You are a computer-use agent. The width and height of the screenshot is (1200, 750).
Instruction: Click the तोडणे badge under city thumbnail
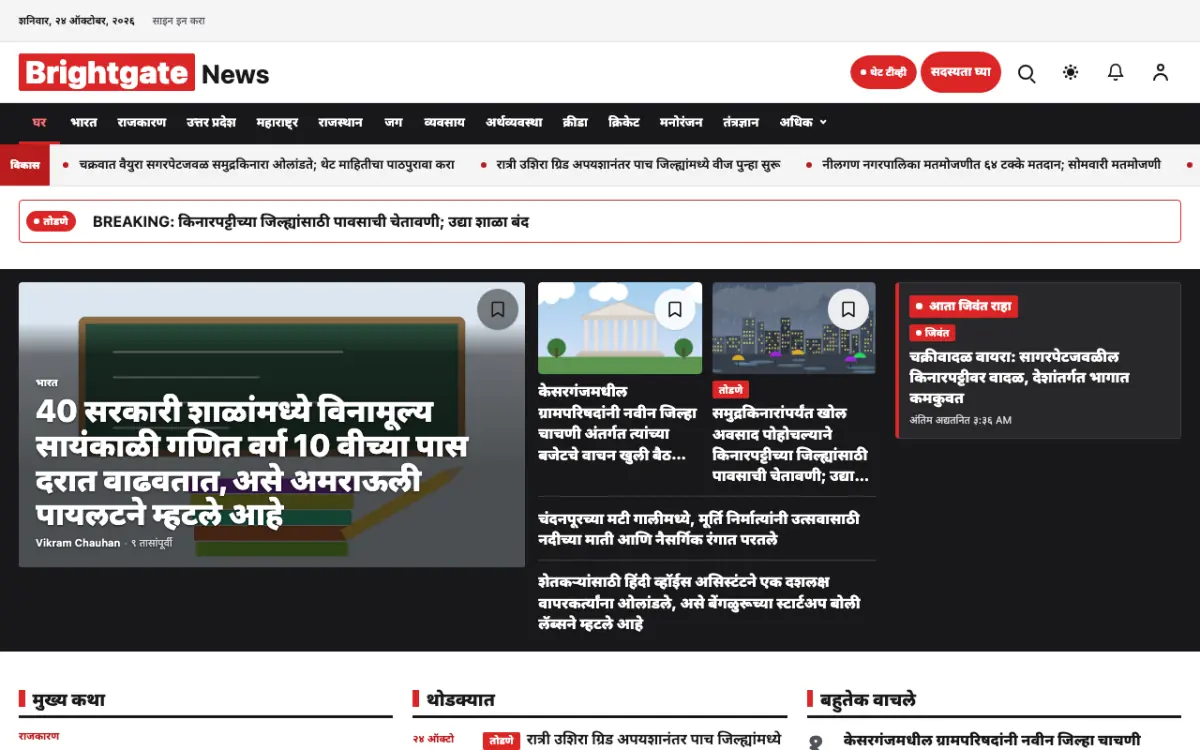(x=730, y=389)
